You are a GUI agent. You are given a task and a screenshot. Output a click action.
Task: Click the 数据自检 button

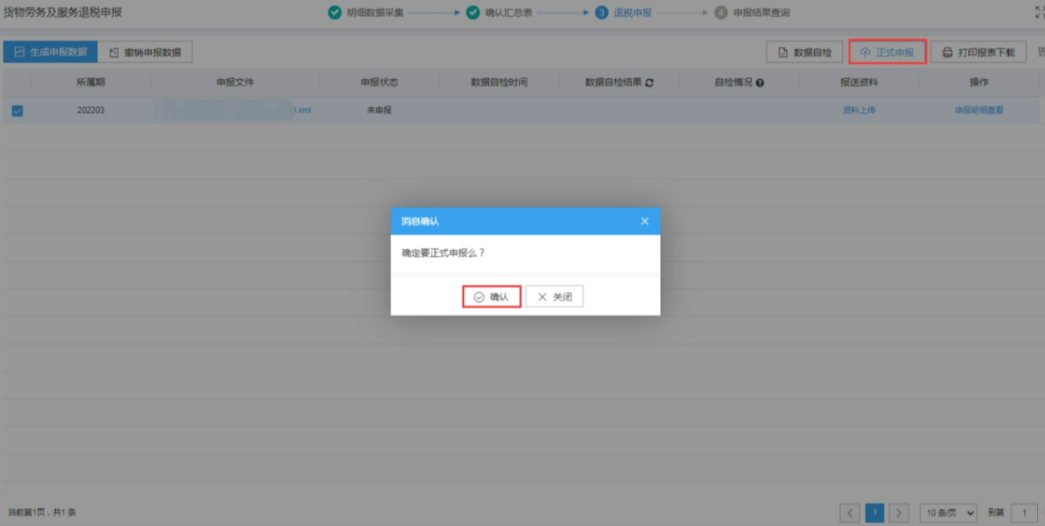804,52
